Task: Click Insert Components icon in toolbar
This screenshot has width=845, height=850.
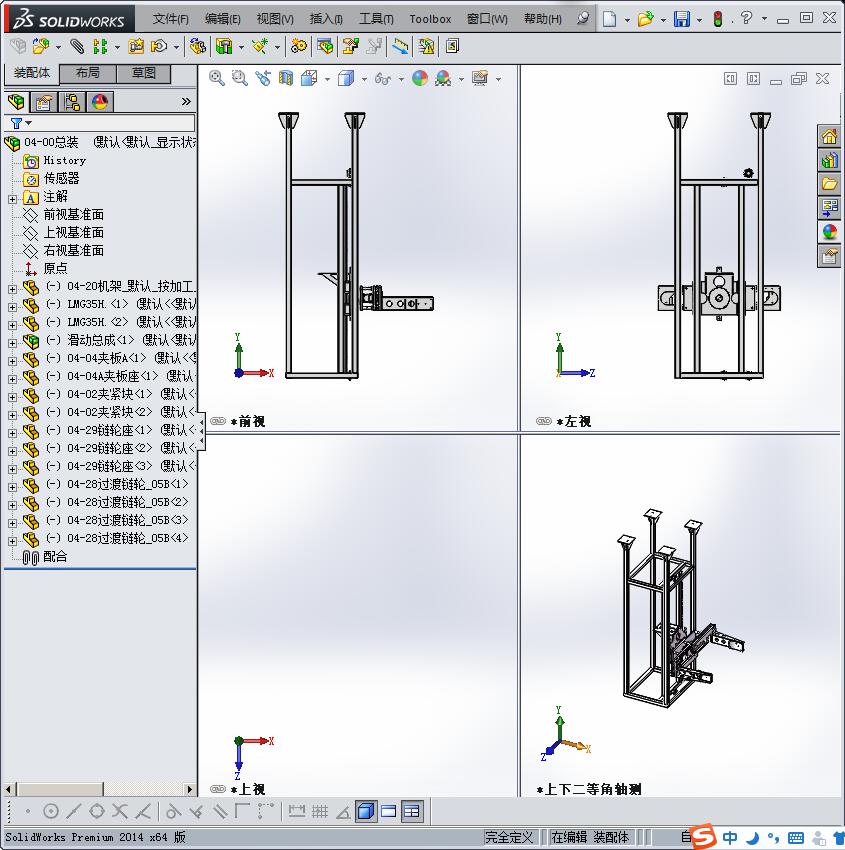Action: tap(41, 47)
